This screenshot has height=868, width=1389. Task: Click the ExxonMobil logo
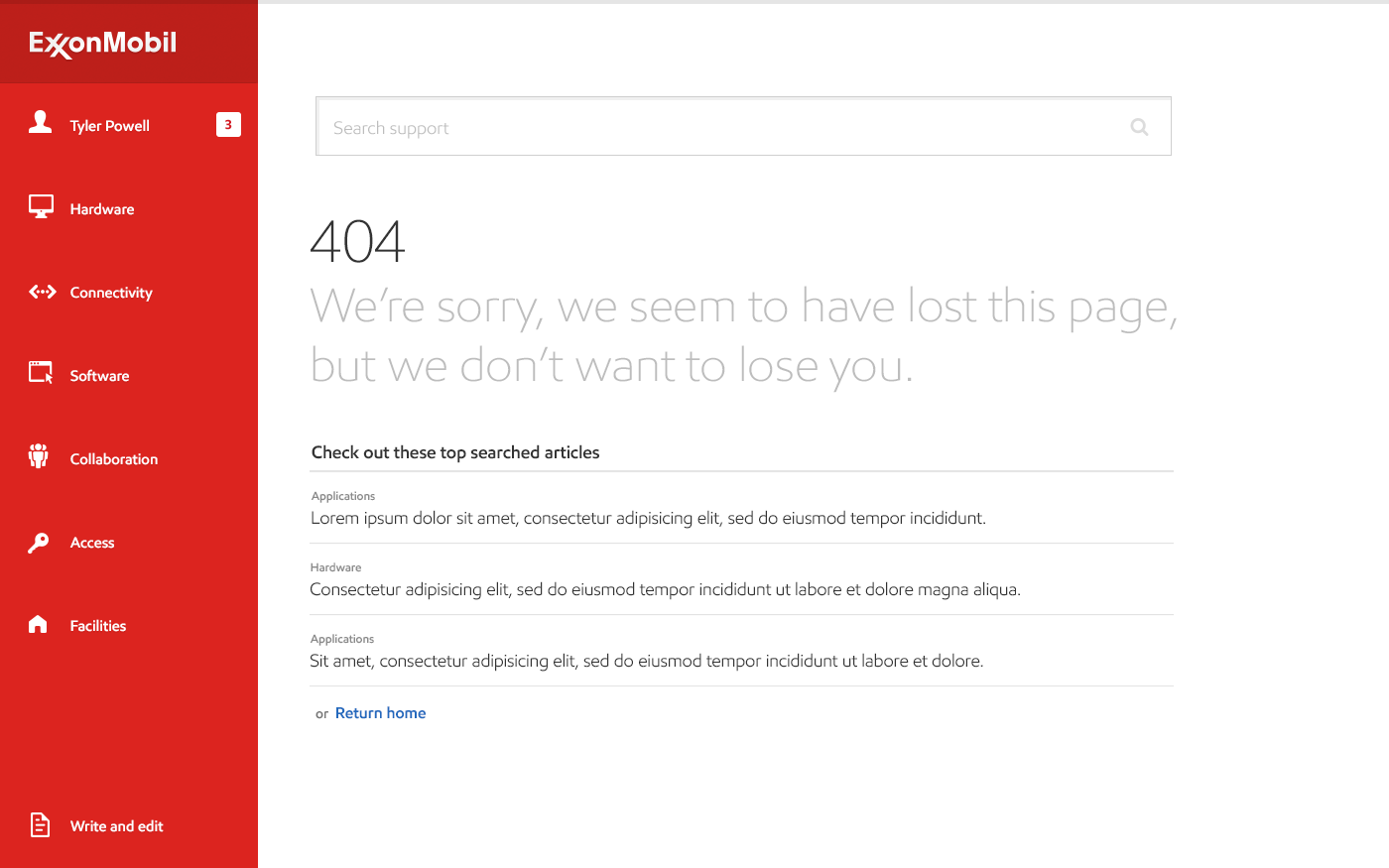click(103, 44)
